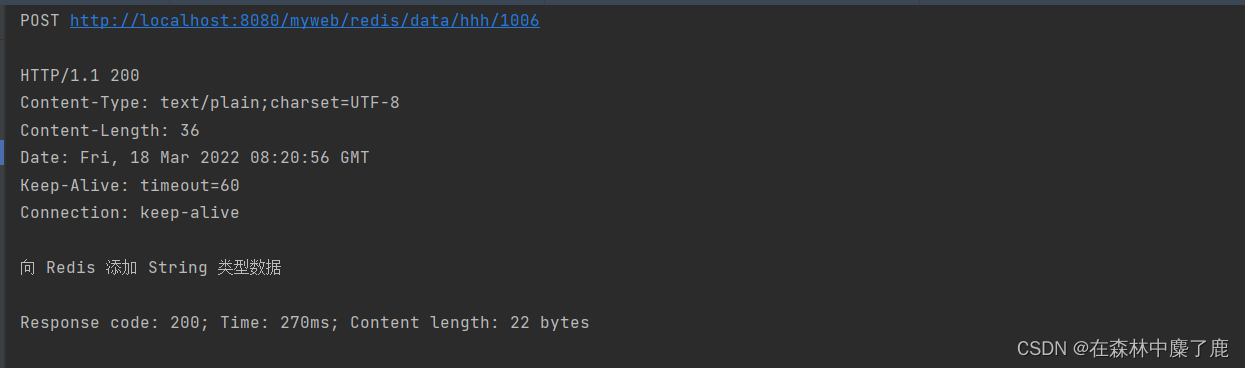Click the Content-Type header line
Viewport: 1245px width, 368px height.
pos(210,103)
